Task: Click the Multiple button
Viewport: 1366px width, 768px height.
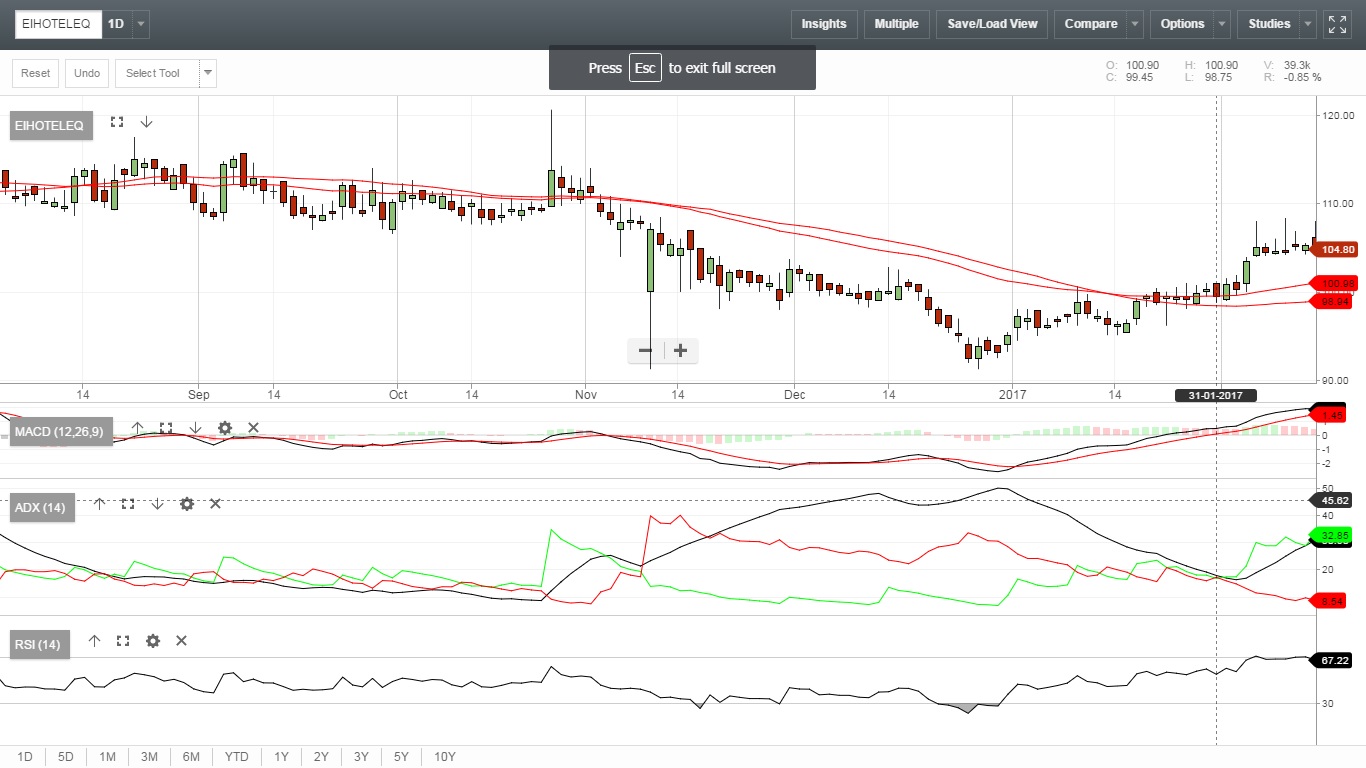Action: pyautogui.click(x=896, y=24)
